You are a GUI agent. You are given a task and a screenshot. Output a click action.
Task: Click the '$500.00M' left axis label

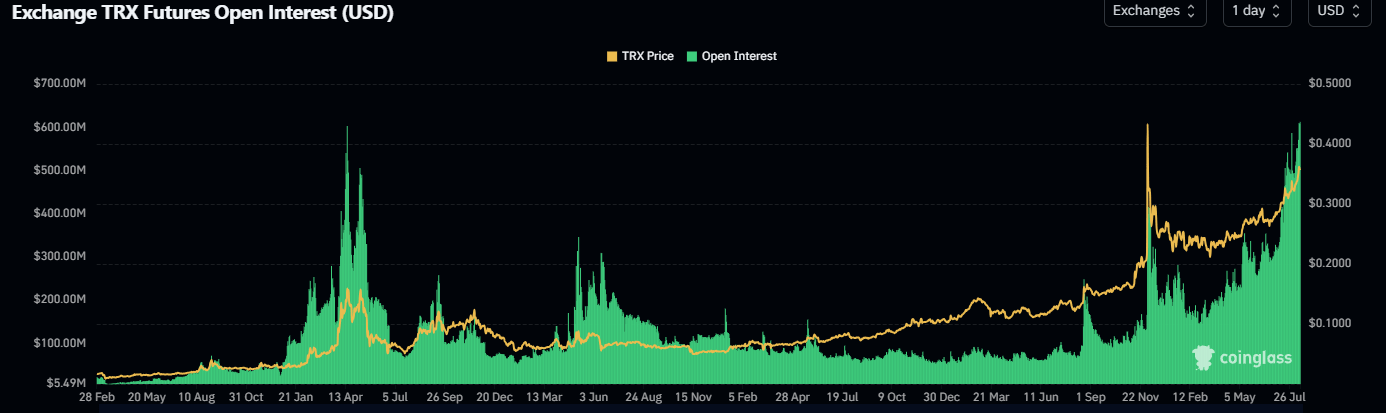coord(59,170)
